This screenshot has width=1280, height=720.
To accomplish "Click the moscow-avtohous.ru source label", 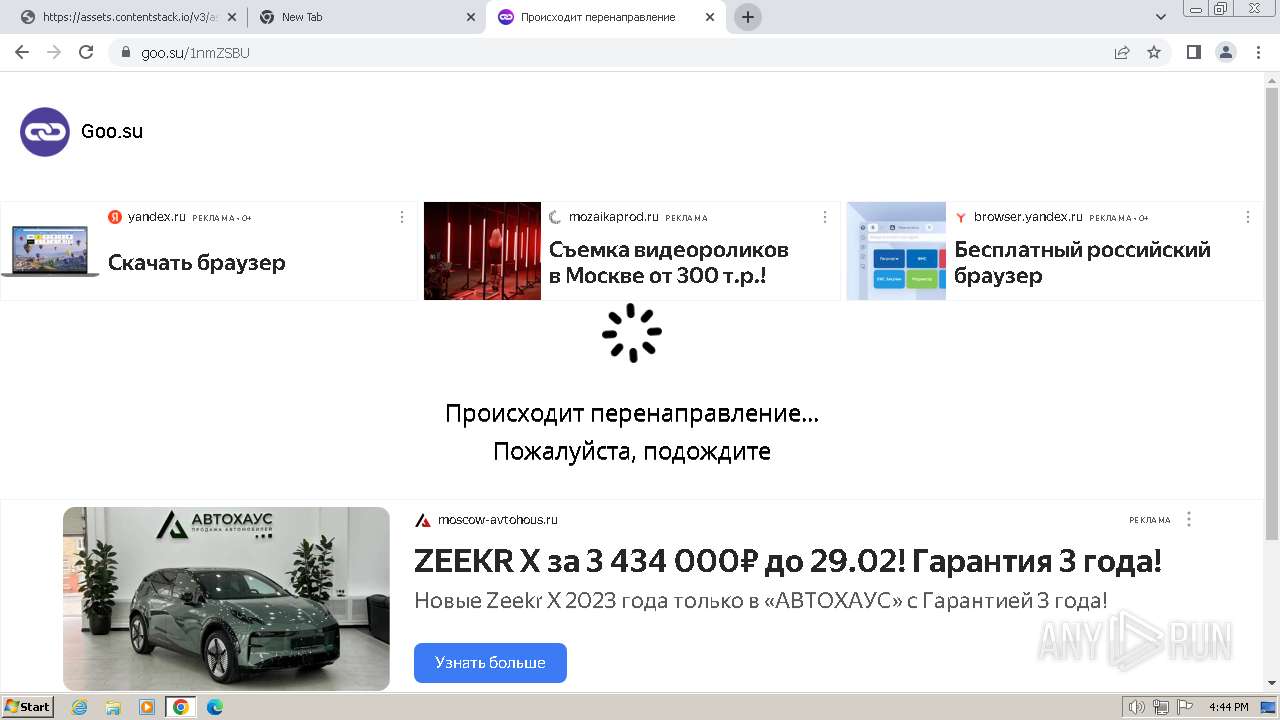I will [x=498, y=520].
